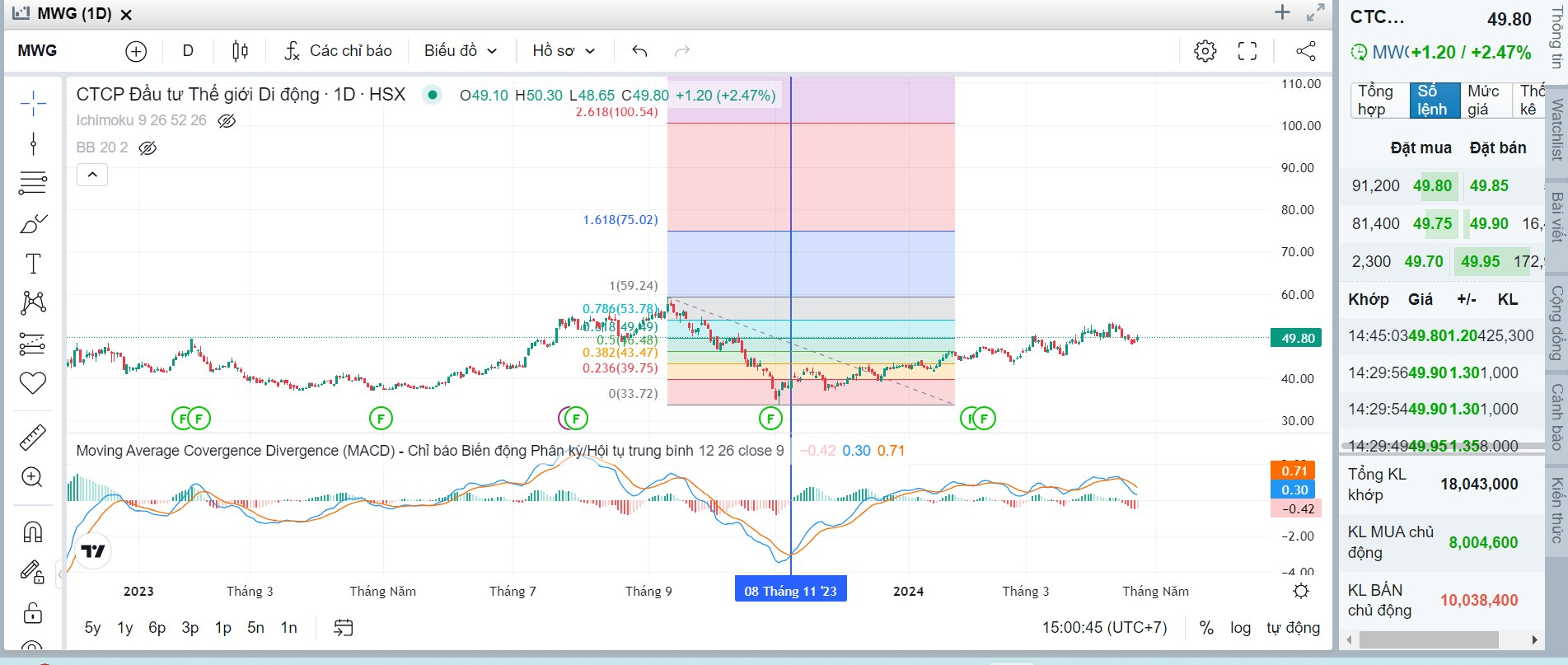Redo the chart action
This screenshot has height=665, width=1568.
pyautogui.click(x=682, y=51)
